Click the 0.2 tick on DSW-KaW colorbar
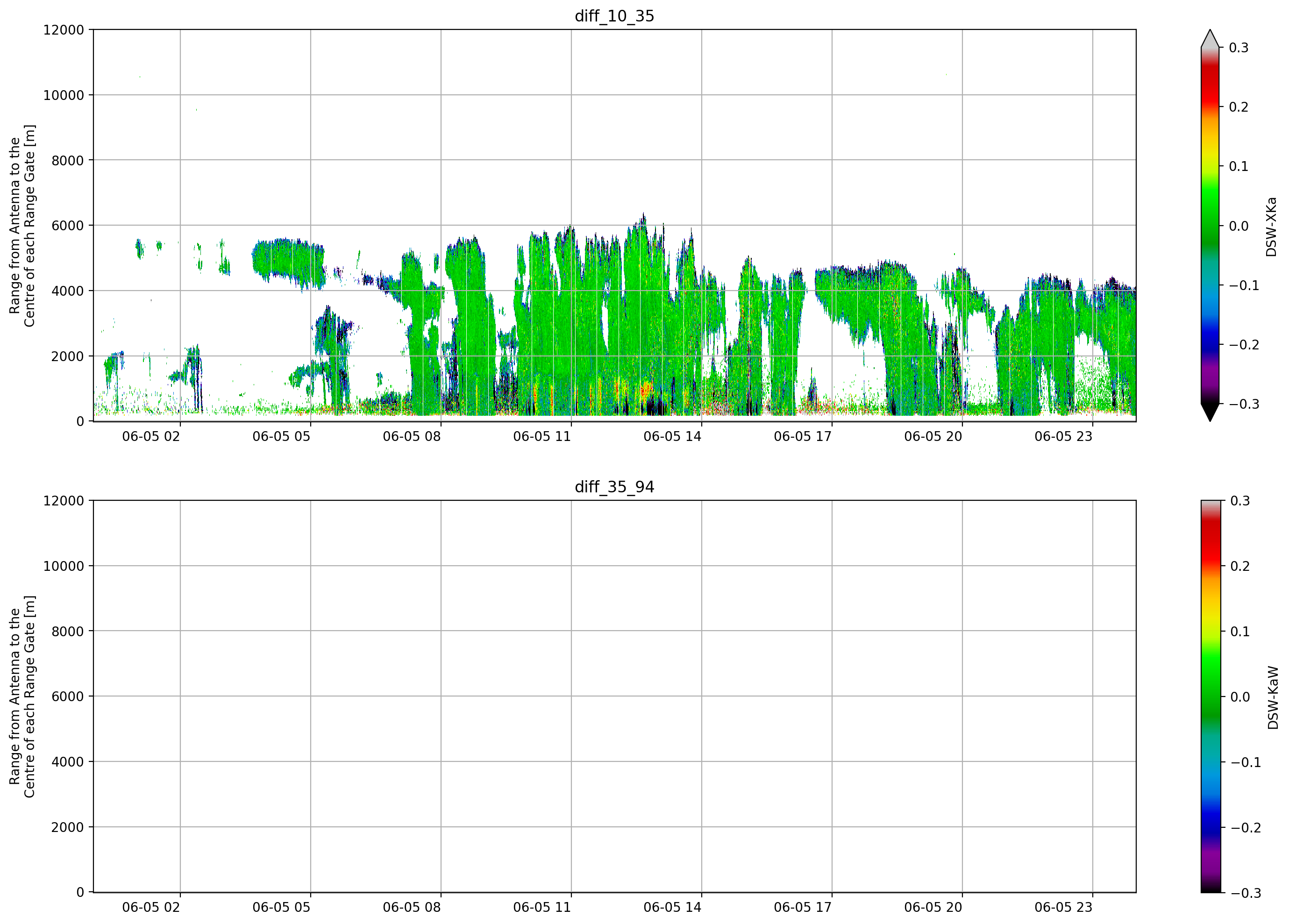 pyautogui.click(x=1240, y=566)
